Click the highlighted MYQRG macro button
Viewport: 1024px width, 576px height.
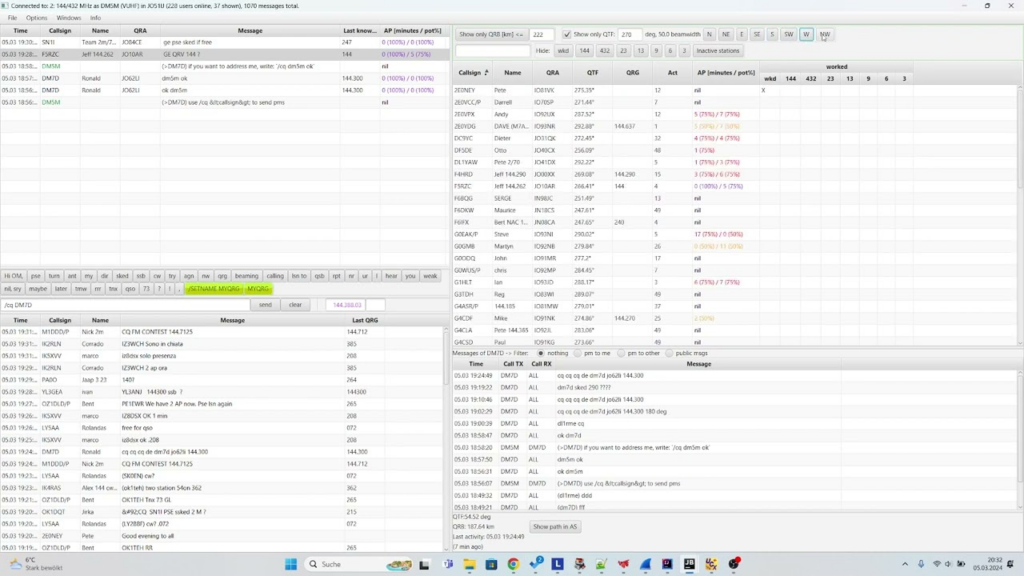click(x=258, y=289)
